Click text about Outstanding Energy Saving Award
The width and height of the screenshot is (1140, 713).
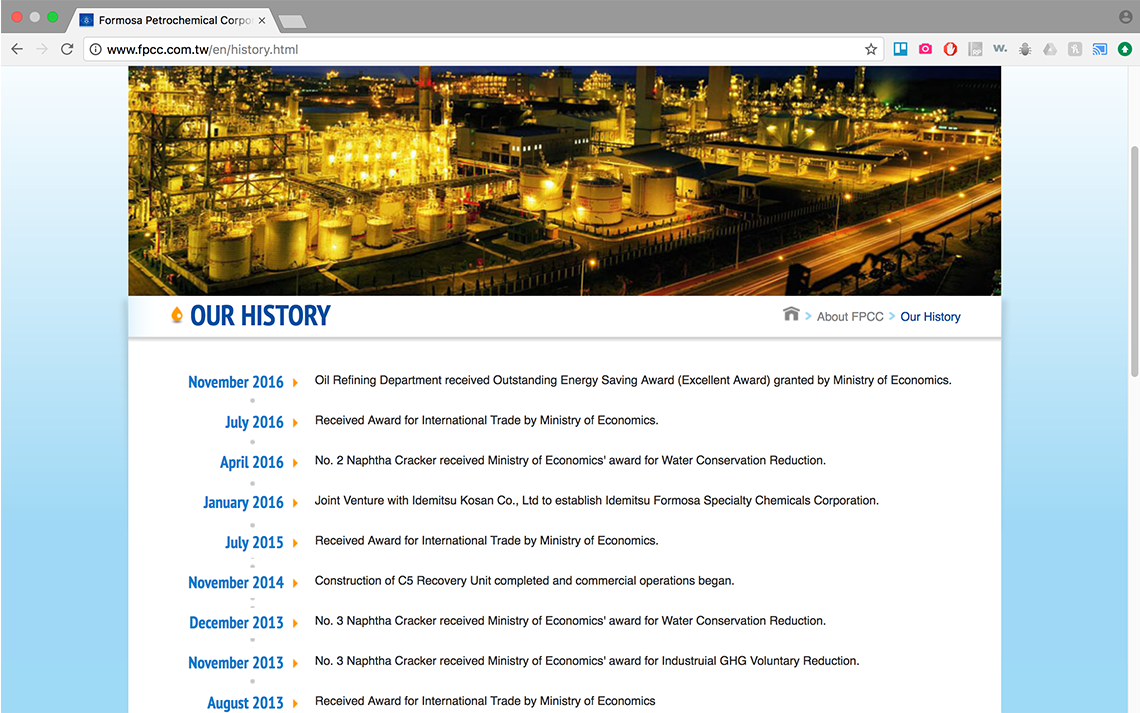coord(633,380)
